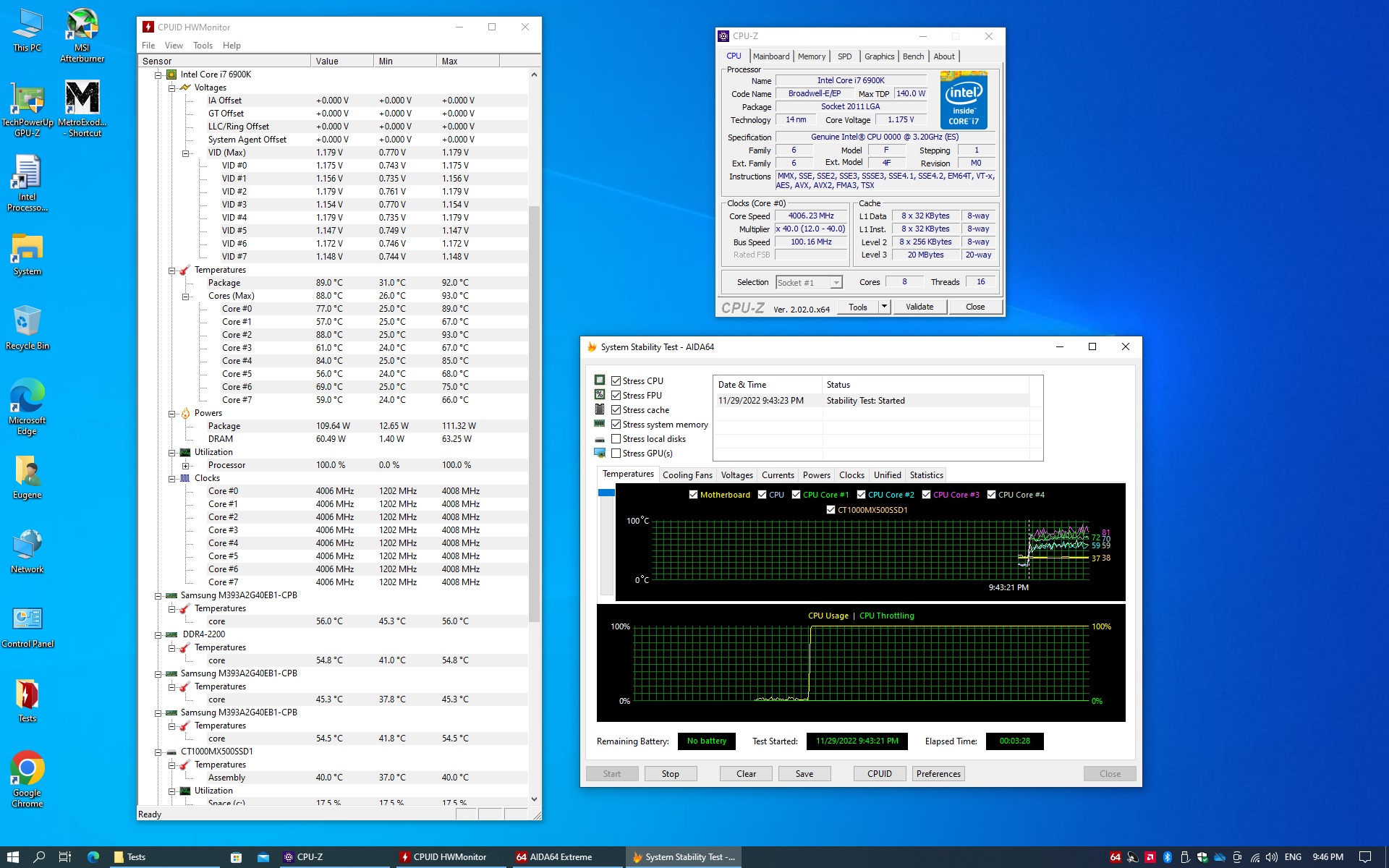Switch to the Mainboard tab in CPU-Z
This screenshot has width=1389, height=868.
click(771, 56)
